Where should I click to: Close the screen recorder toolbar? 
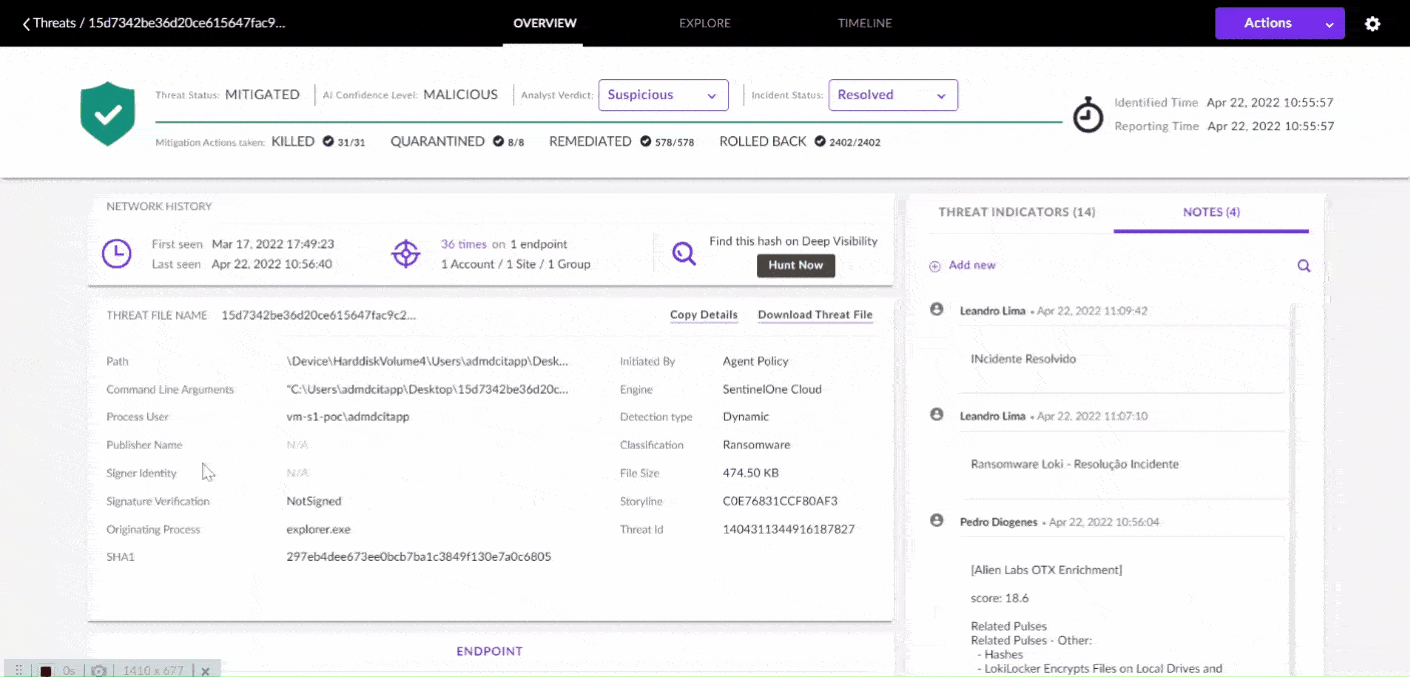click(x=205, y=671)
